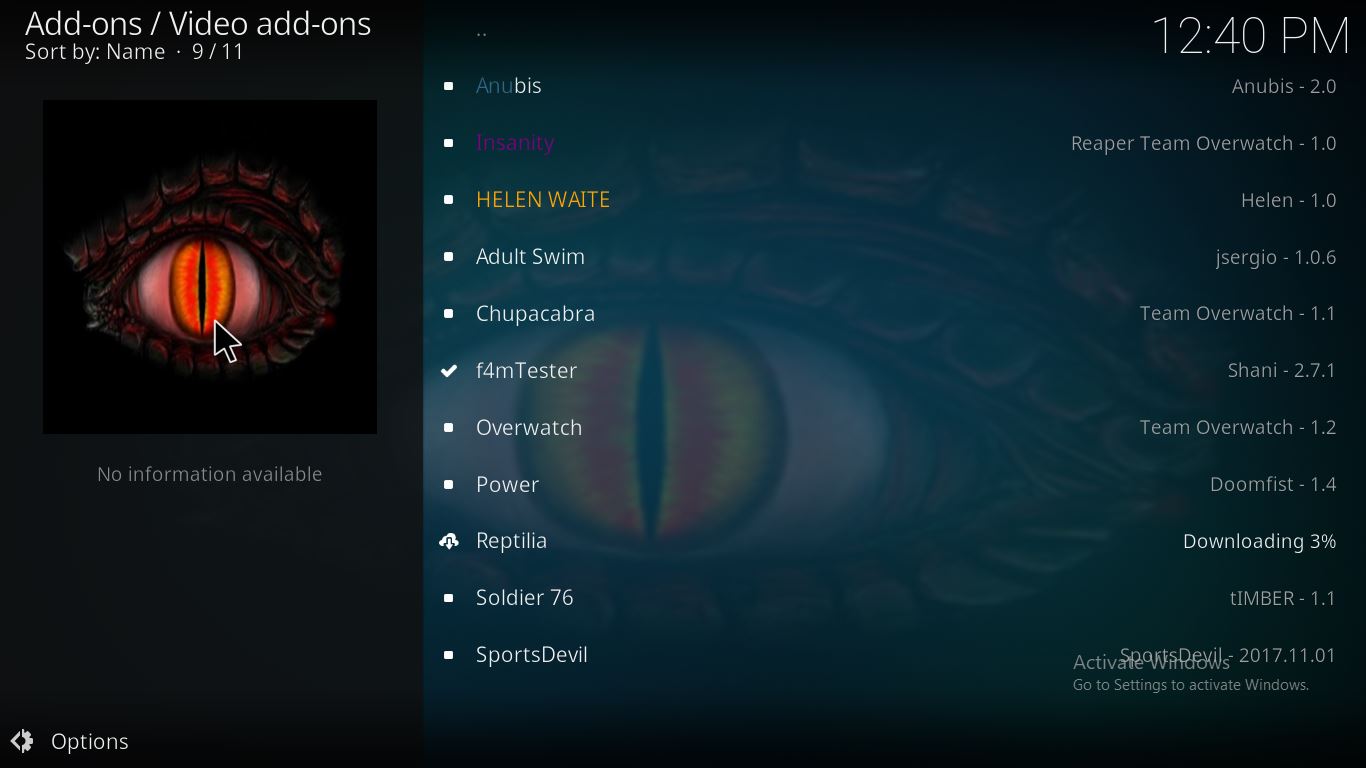Click the red dragon eye thumbnail

210,267
